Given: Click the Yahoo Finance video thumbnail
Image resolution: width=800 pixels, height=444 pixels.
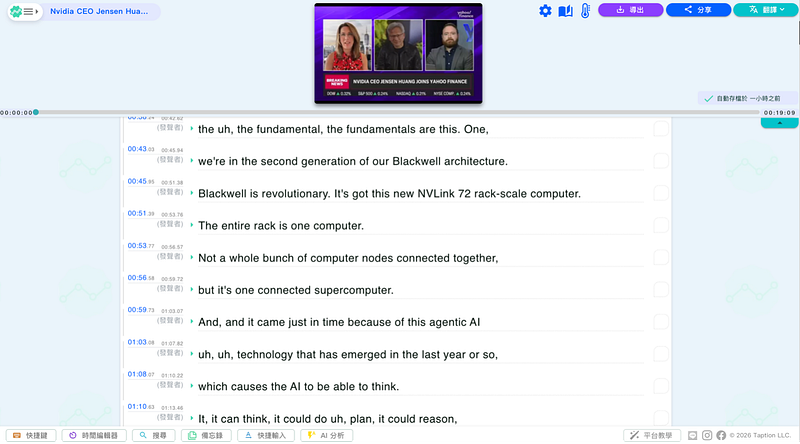Looking at the screenshot, I should coord(398,53).
